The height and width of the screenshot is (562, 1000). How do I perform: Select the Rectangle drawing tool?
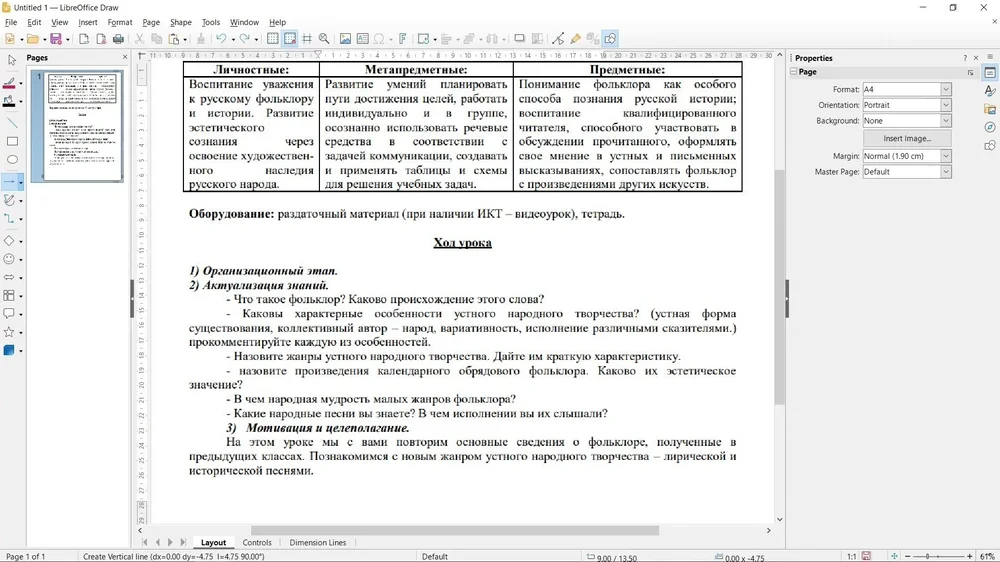click(12, 141)
